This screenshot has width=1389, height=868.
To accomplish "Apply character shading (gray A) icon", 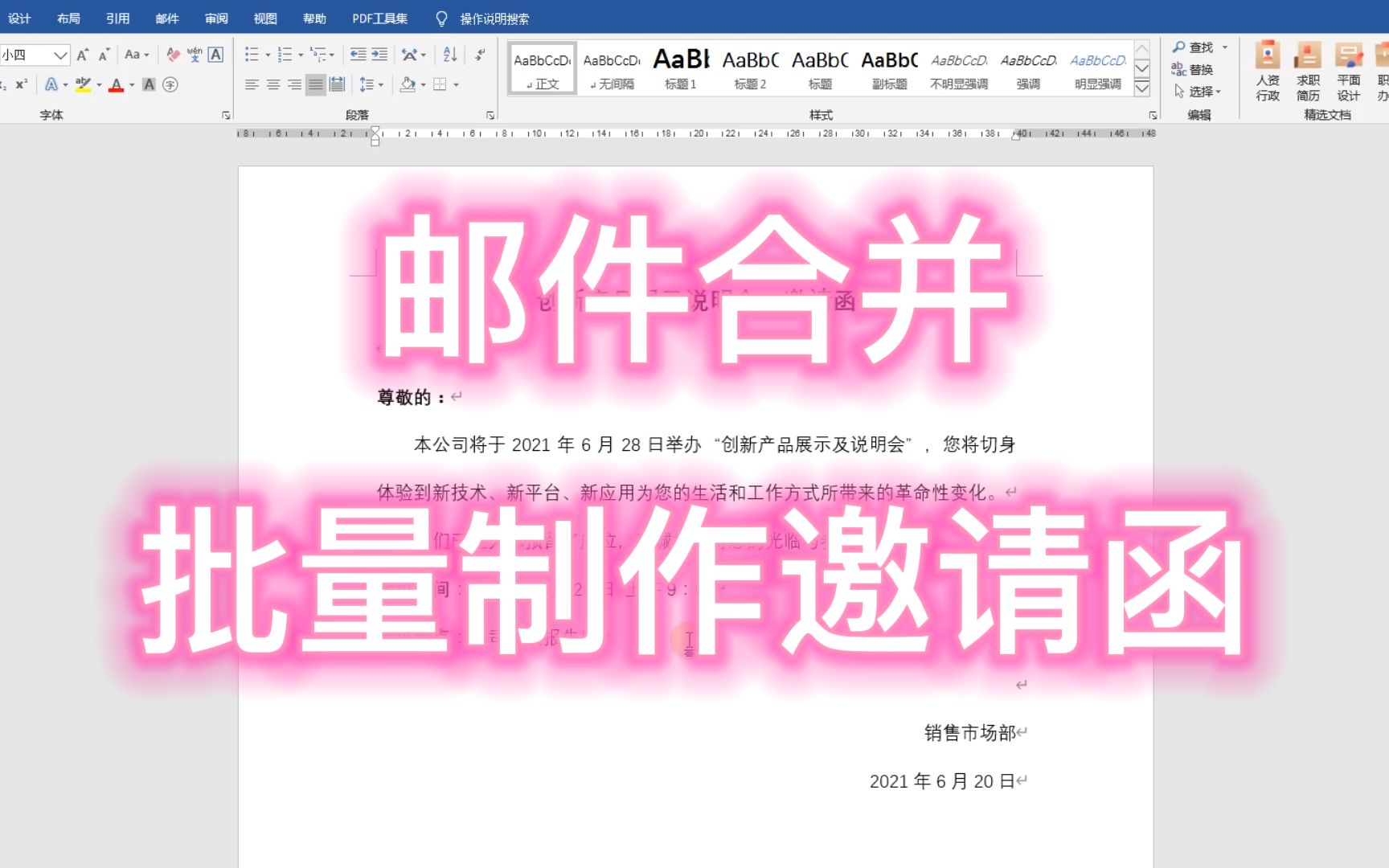I will point(149,84).
